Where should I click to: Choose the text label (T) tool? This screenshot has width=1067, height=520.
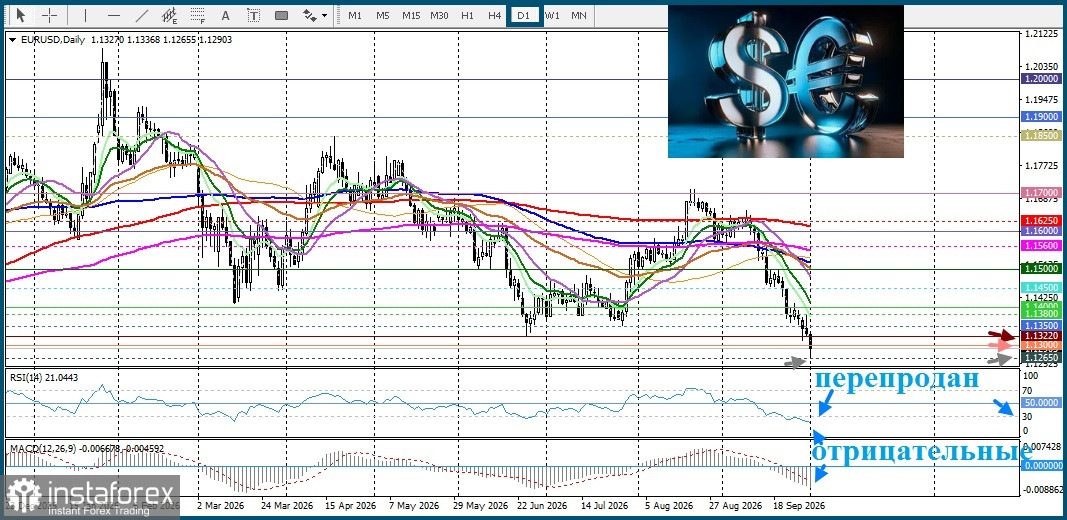coord(254,15)
